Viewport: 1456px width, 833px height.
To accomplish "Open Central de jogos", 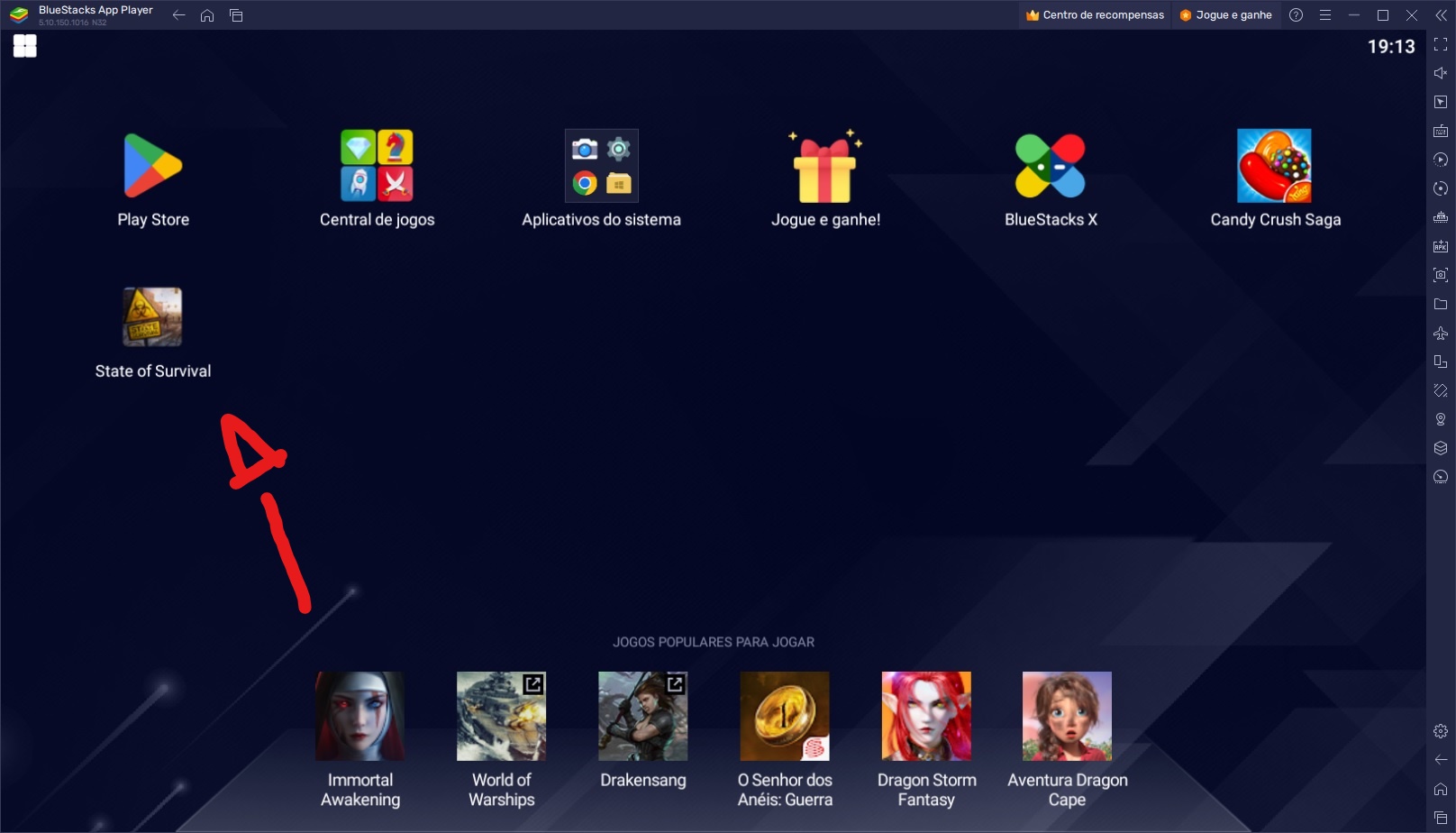I will (377, 166).
